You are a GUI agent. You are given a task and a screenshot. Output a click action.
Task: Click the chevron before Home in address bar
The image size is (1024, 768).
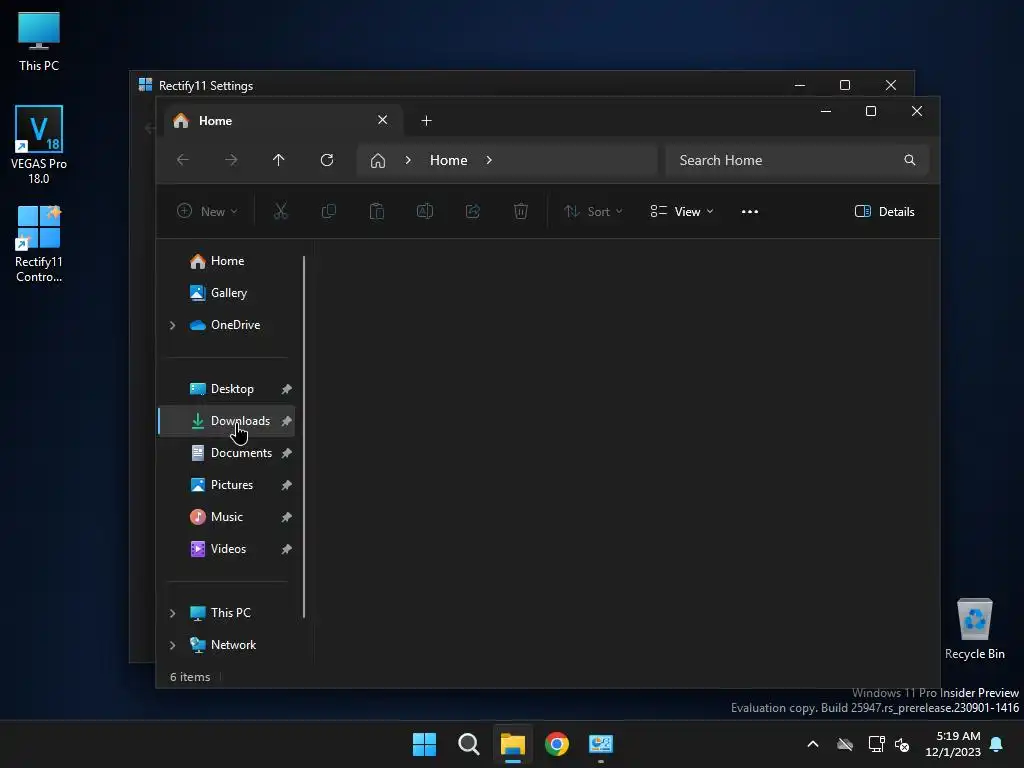(408, 160)
